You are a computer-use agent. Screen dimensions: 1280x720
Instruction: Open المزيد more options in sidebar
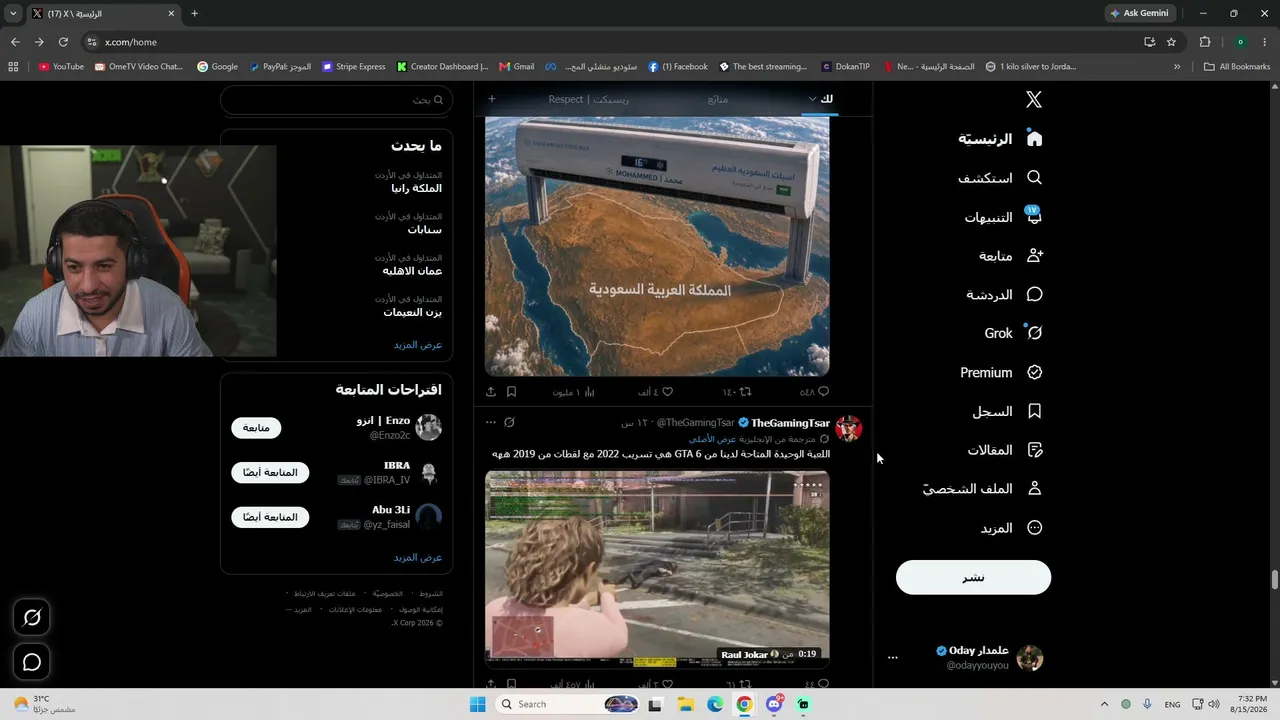(1011, 528)
